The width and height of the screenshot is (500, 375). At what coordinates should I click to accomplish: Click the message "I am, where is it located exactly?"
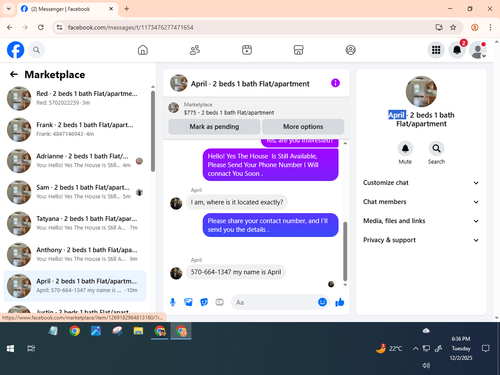point(237,202)
